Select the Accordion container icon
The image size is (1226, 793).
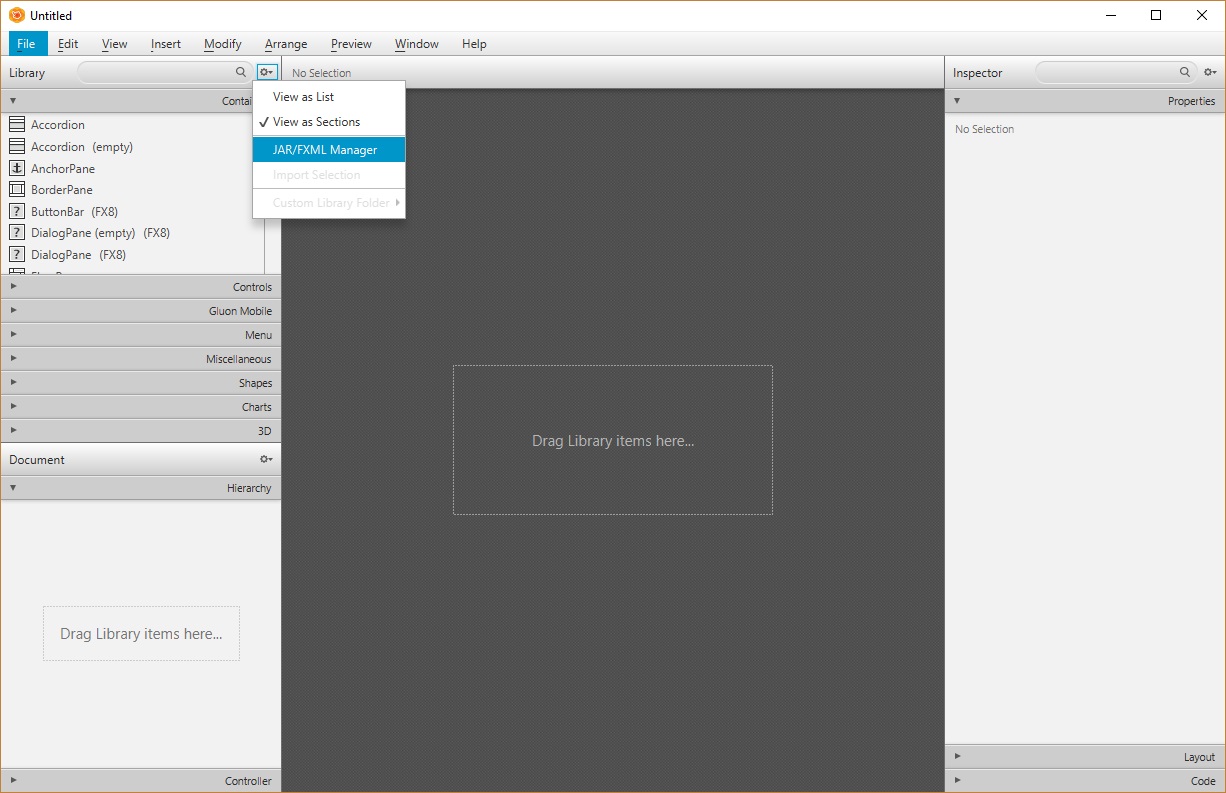pos(16,125)
